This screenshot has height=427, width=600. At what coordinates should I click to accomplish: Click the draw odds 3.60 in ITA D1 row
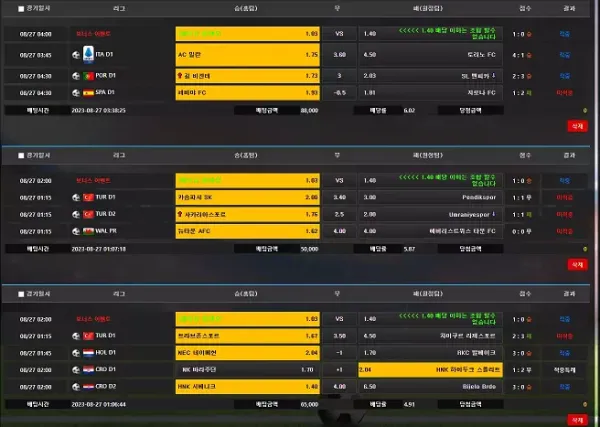[x=339, y=55]
